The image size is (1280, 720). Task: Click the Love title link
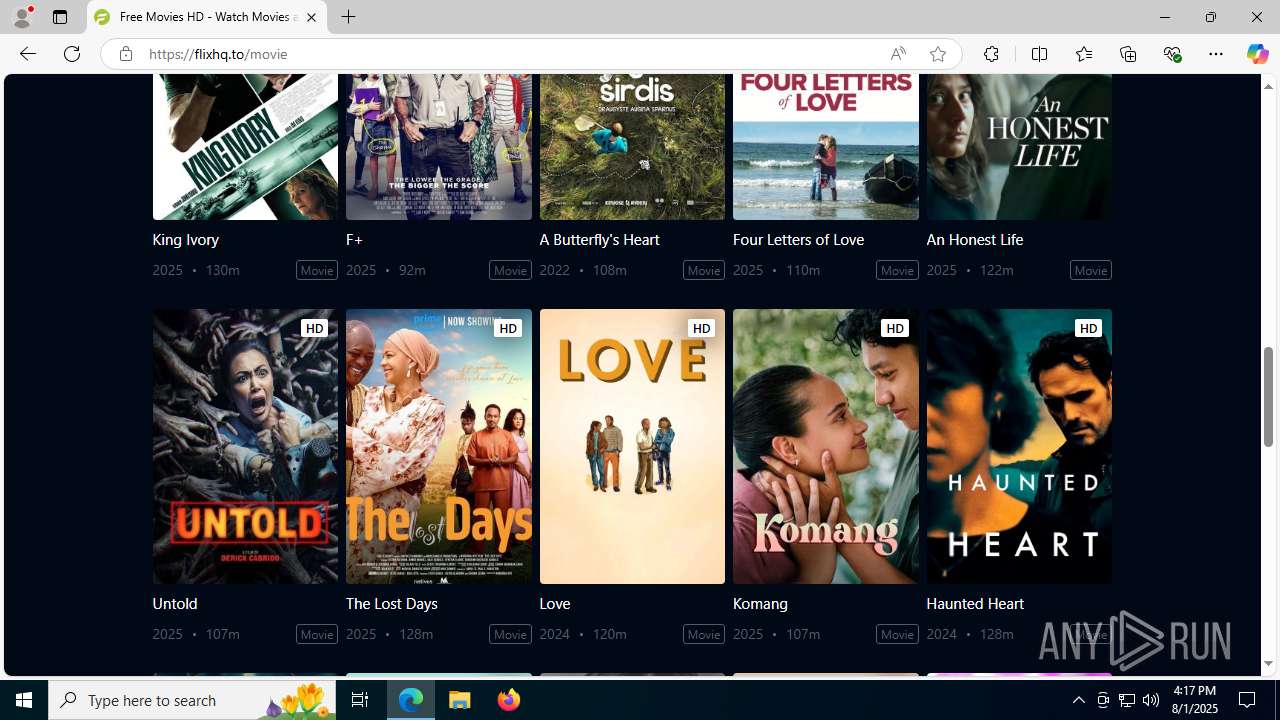(554, 603)
